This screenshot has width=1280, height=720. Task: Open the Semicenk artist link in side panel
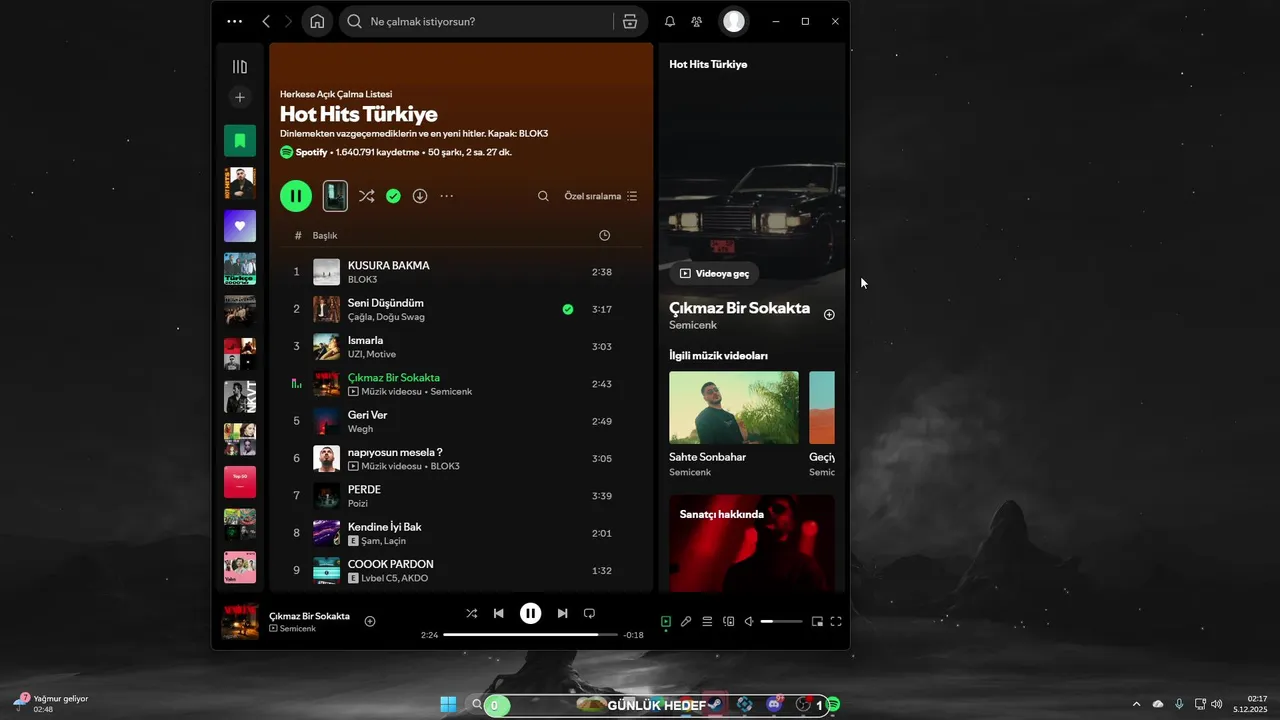693,326
